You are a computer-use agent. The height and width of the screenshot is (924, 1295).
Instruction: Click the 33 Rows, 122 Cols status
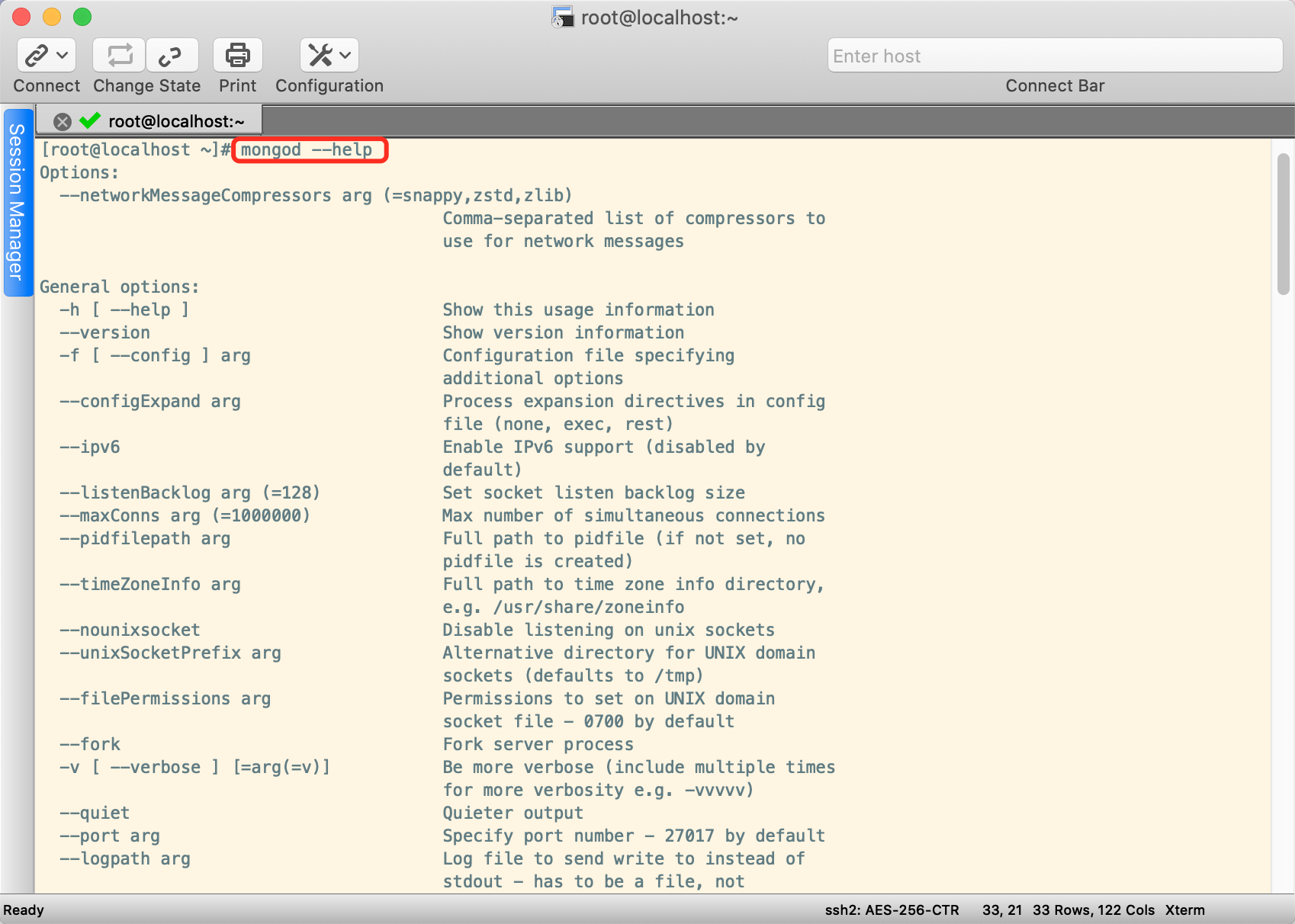[1093, 910]
